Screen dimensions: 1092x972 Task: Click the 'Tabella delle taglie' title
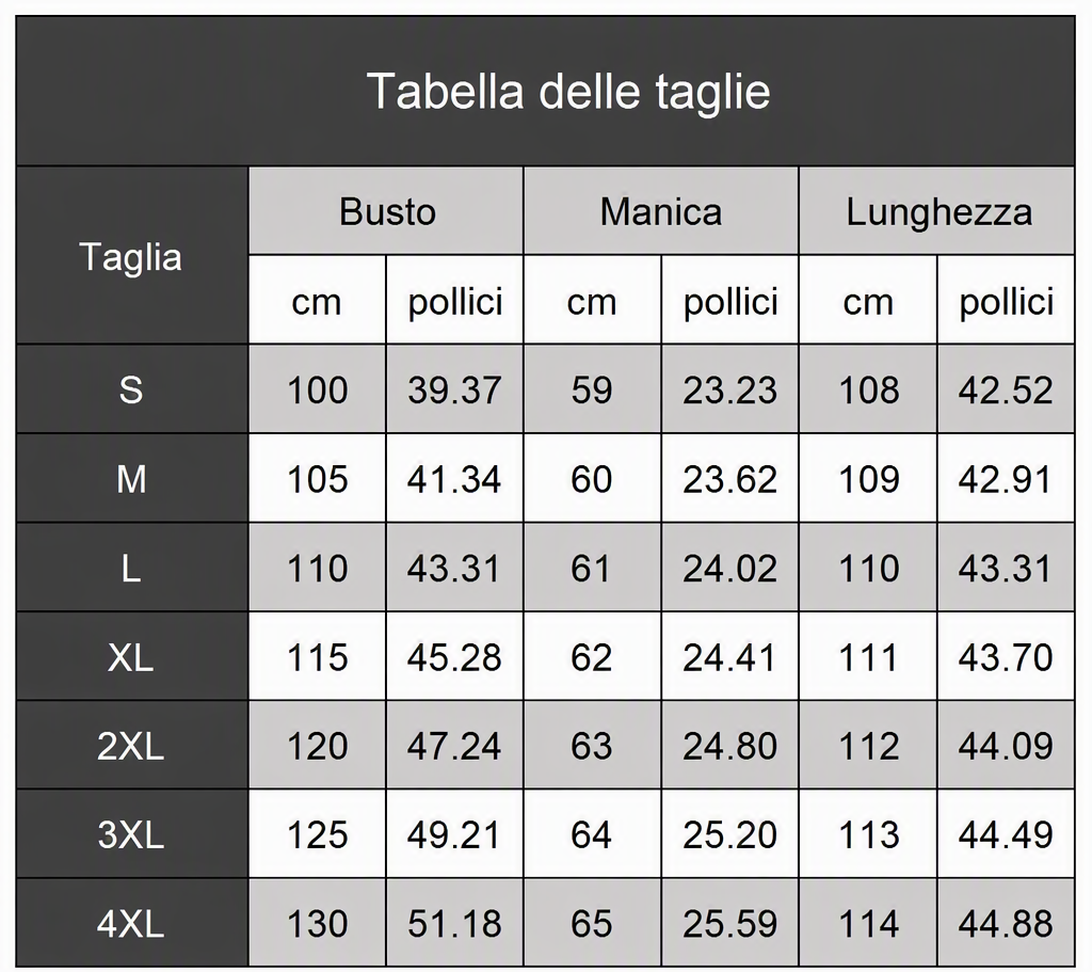click(568, 91)
